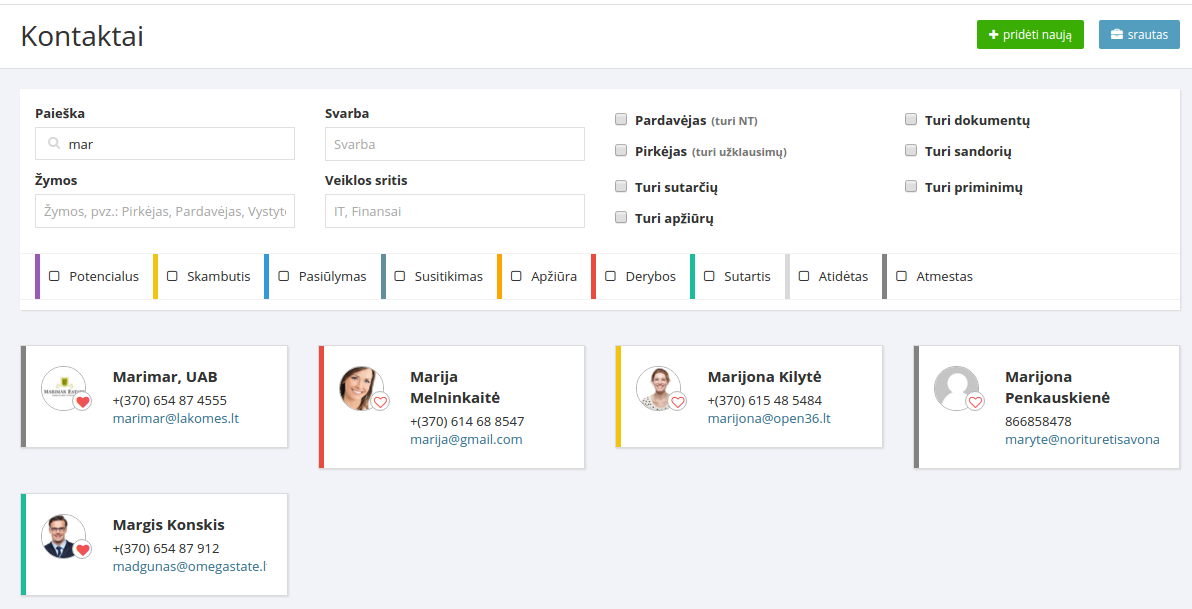Click the green pridėti naują button
This screenshot has width=1192, height=609.
tap(1030, 34)
